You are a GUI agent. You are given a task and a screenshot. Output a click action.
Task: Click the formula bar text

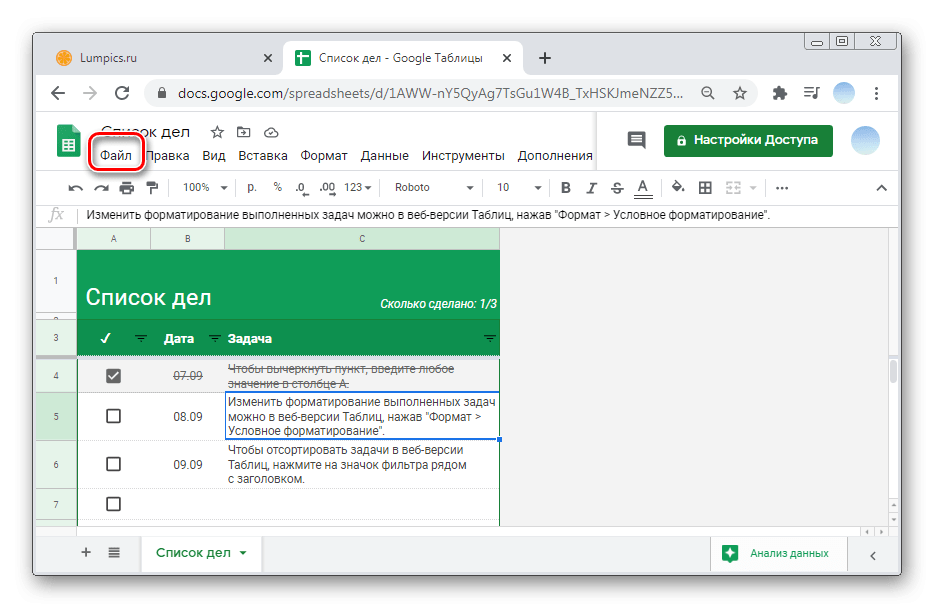[428, 215]
